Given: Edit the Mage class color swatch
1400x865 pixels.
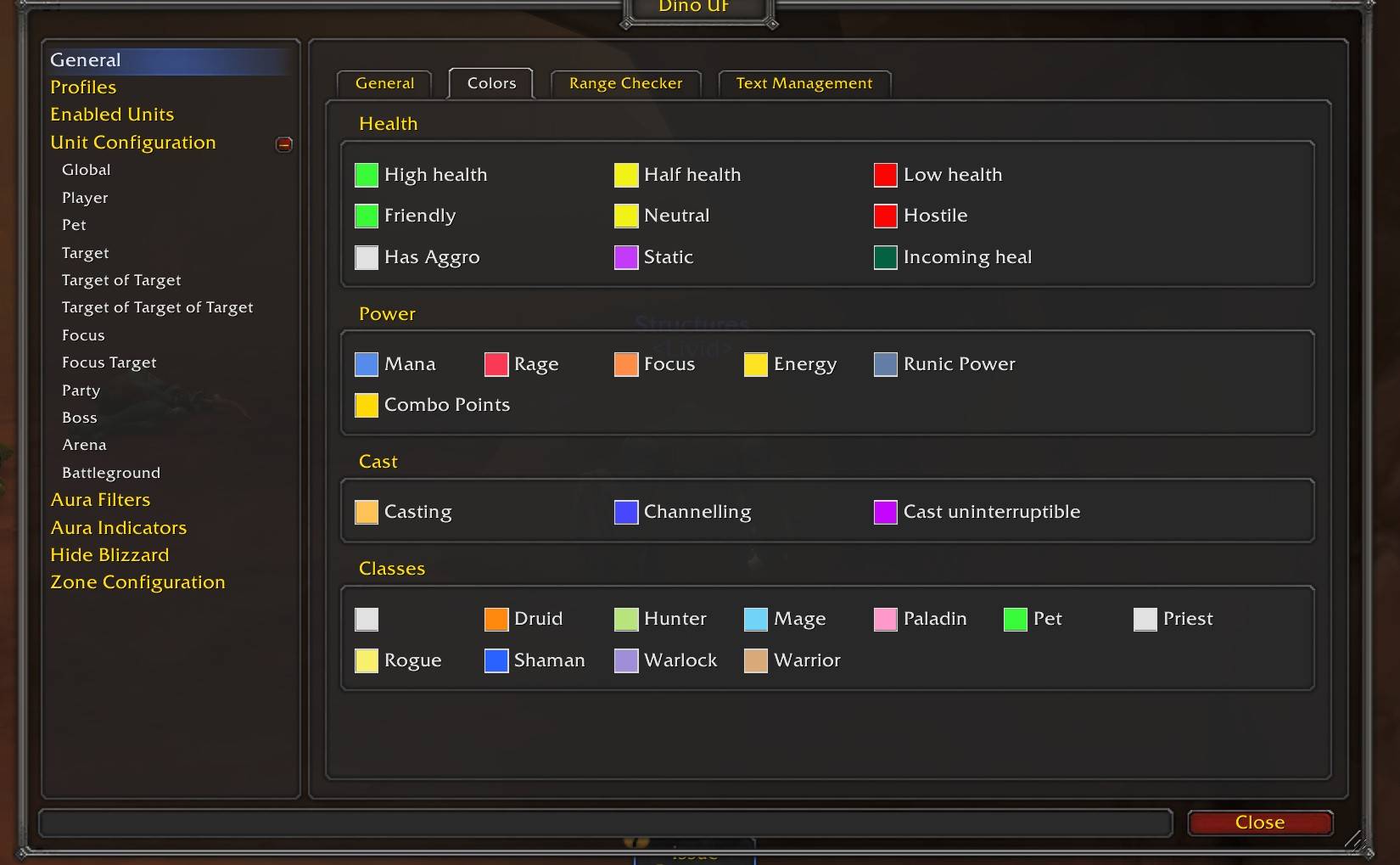Looking at the screenshot, I should pos(755,619).
